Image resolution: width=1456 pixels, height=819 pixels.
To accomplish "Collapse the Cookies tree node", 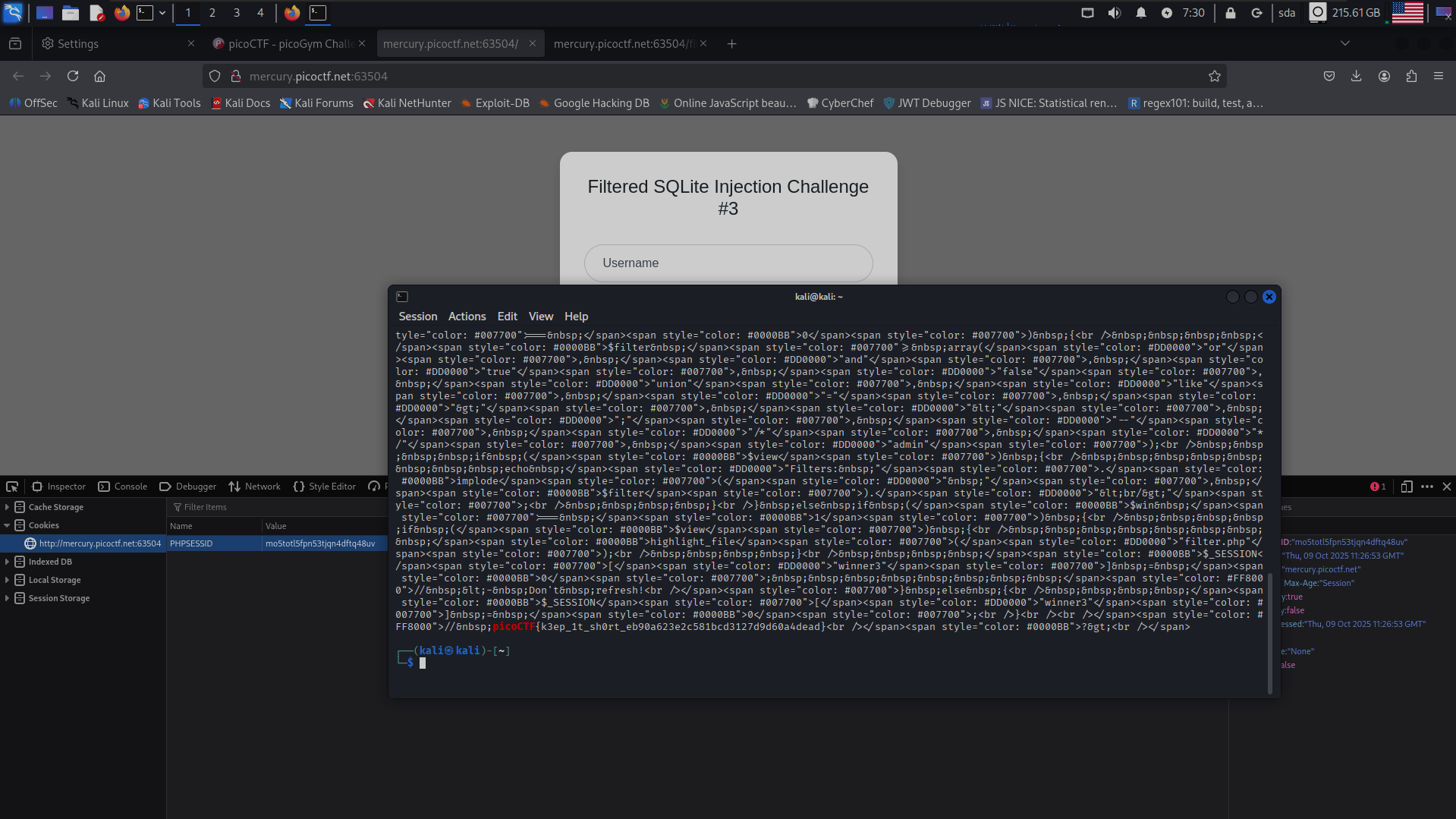I will click(8, 525).
